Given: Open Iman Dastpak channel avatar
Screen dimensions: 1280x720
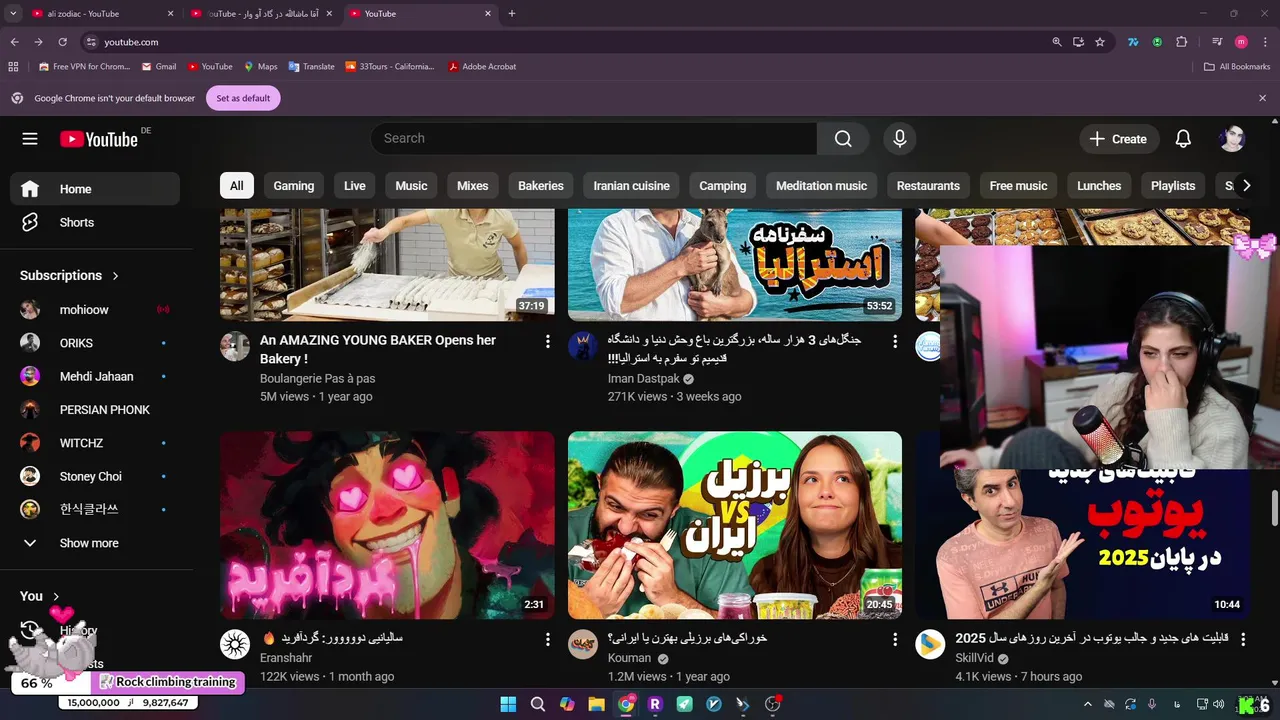Looking at the screenshot, I should [583, 346].
